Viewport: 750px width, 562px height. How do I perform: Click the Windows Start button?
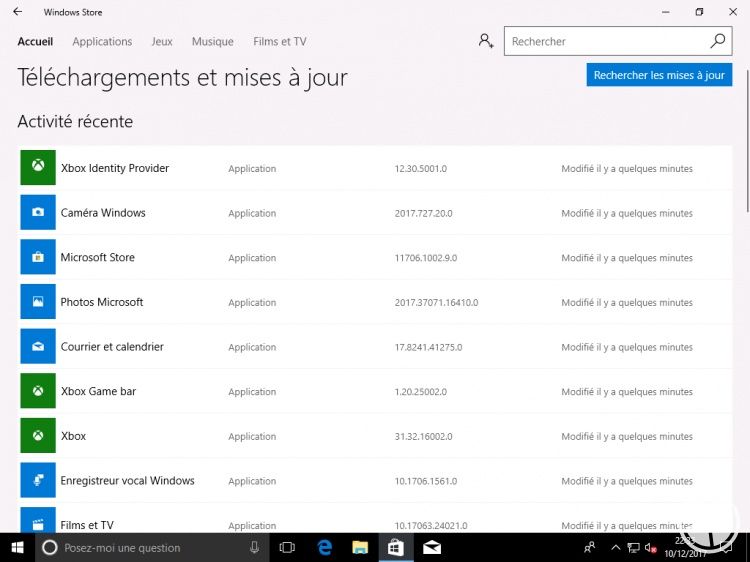coord(17,548)
